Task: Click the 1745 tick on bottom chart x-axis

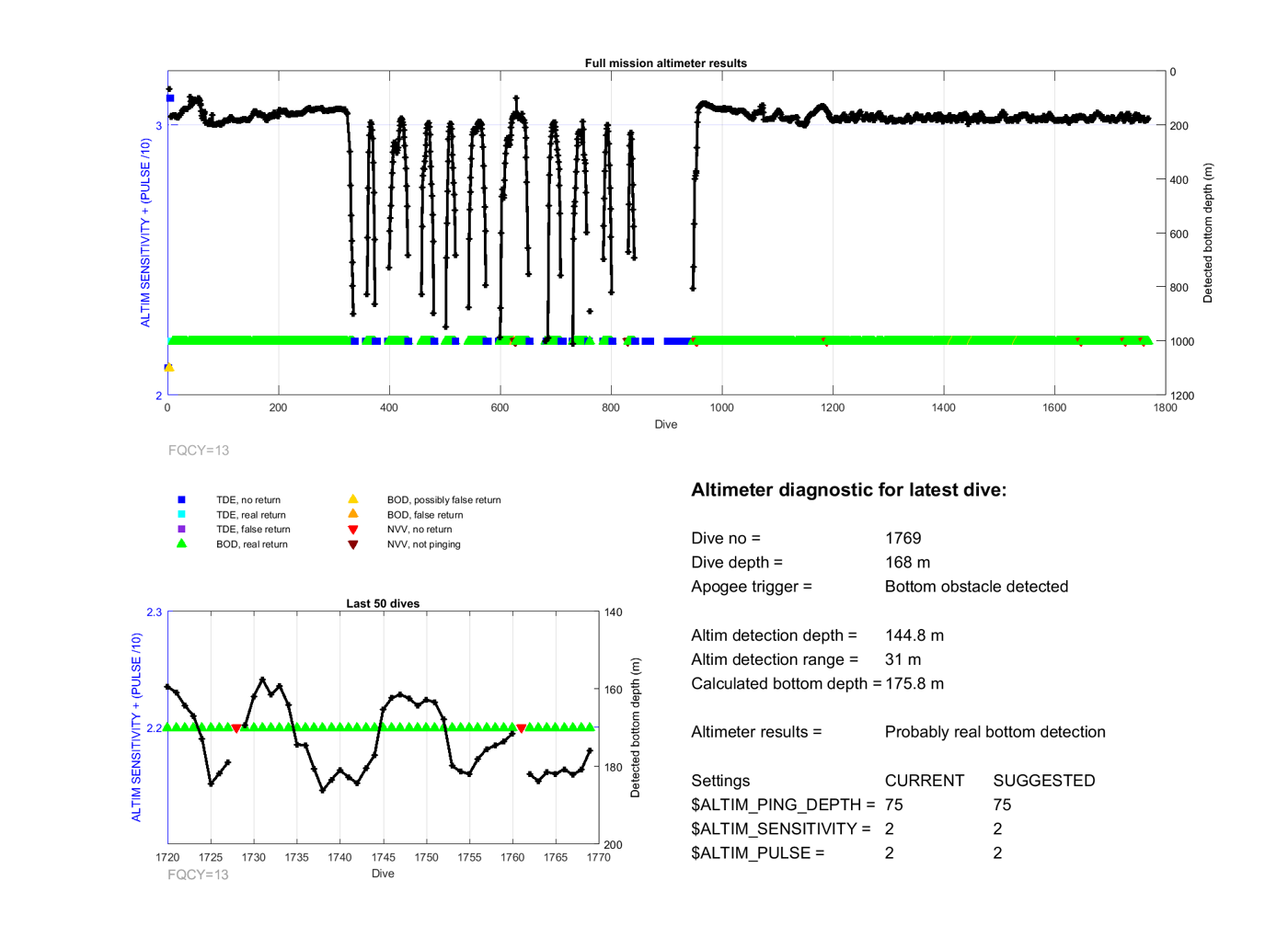Action: point(383,857)
